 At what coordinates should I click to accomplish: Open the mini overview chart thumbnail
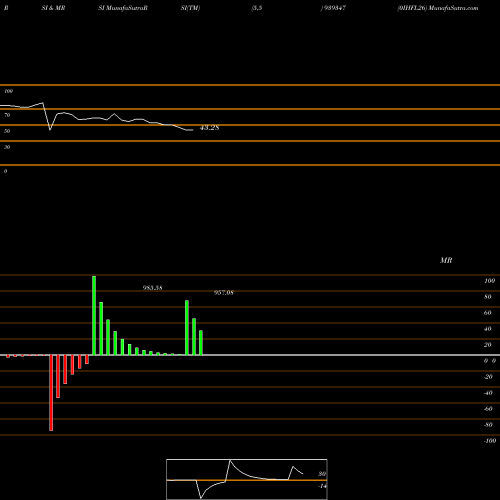[247, 479]
